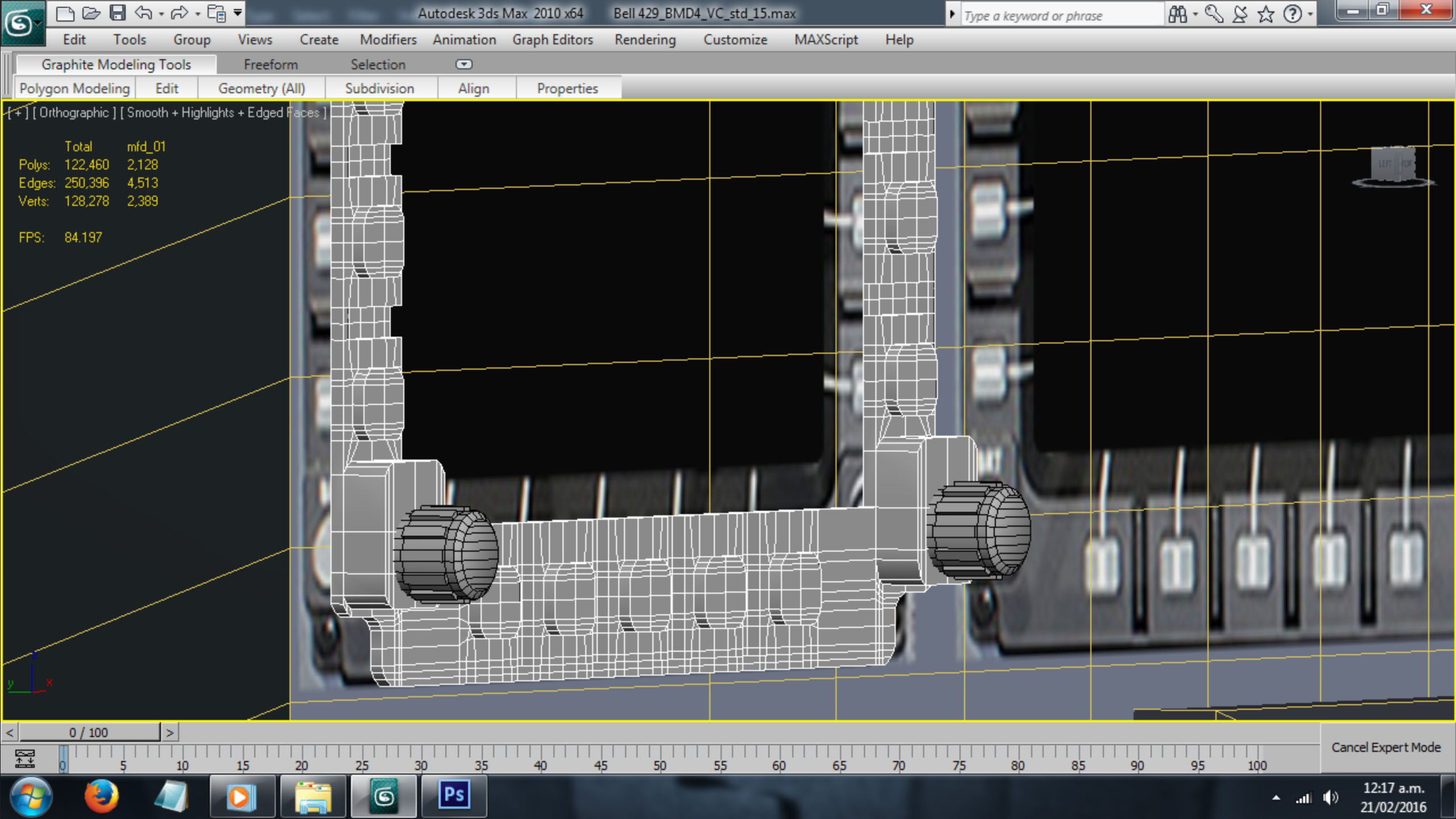The height and width of the screenshot is (819, 1456).
Task: Open Subscription Center key icon
Action: pyautogui.click(x=1213, y=14)
